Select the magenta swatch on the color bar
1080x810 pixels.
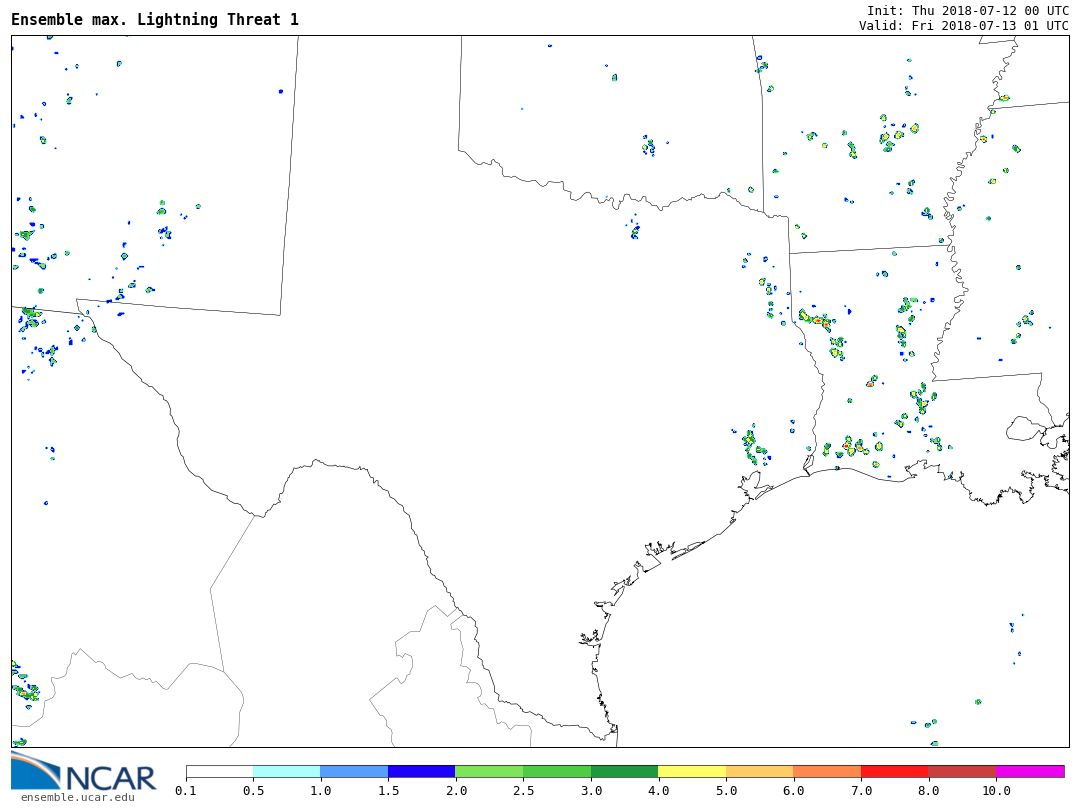[x=1030, y=772]
